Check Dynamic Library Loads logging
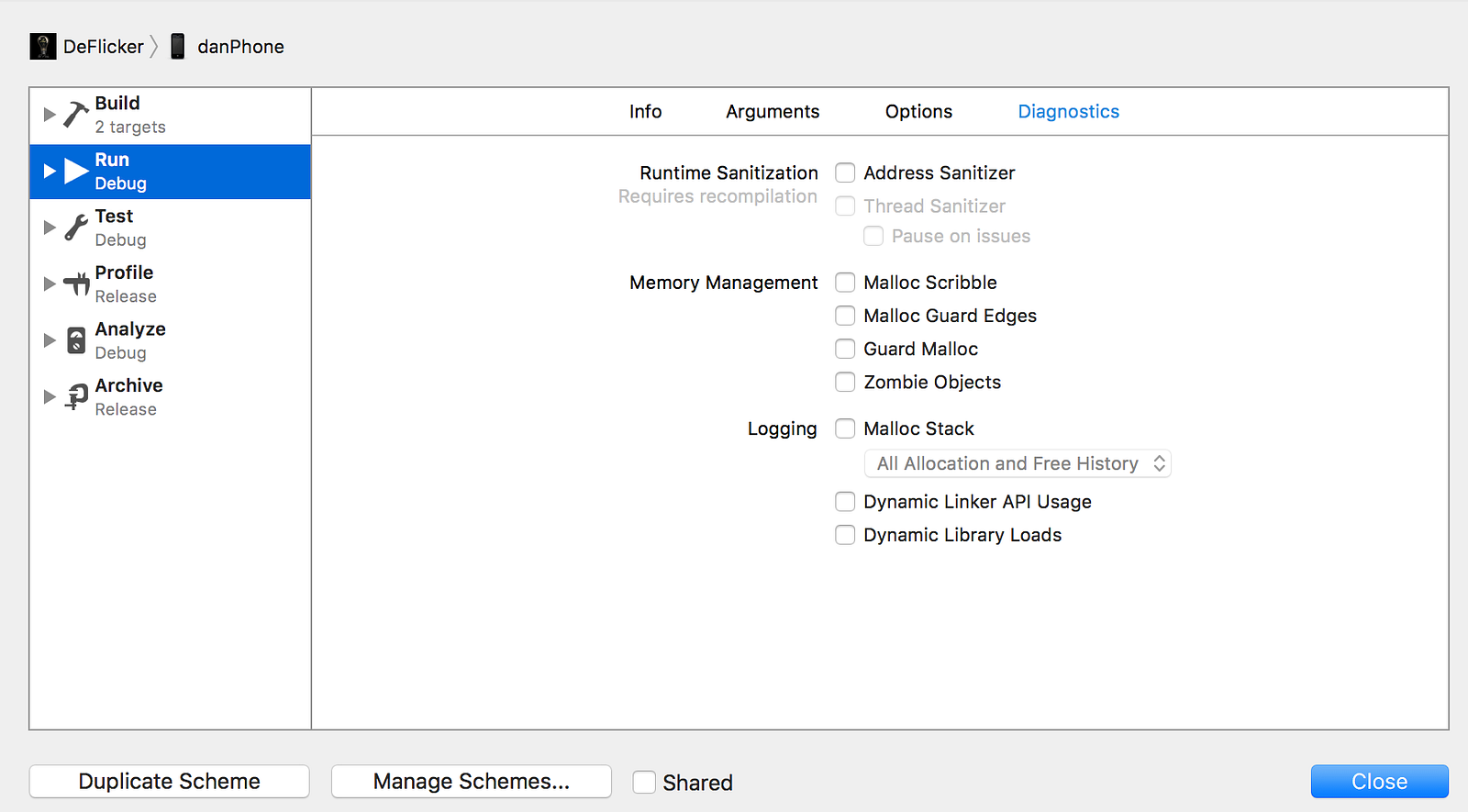Viewport: 1468px width, 812px height. (845, 535)
